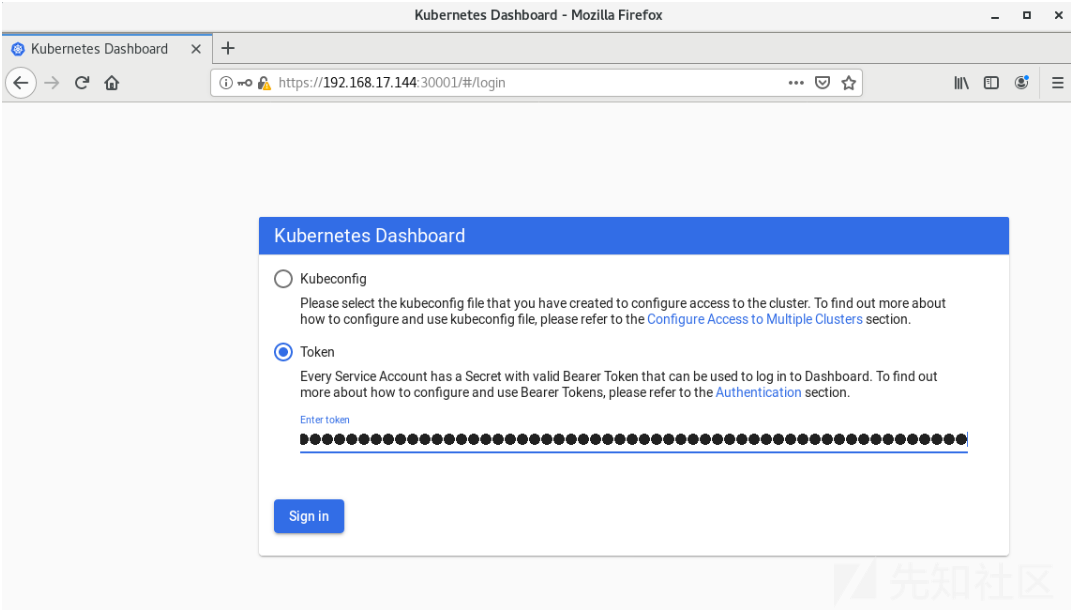This screenshot has height=612, width=1073.
Task: Go back with the browser back arrow
Action: (21, 83)
